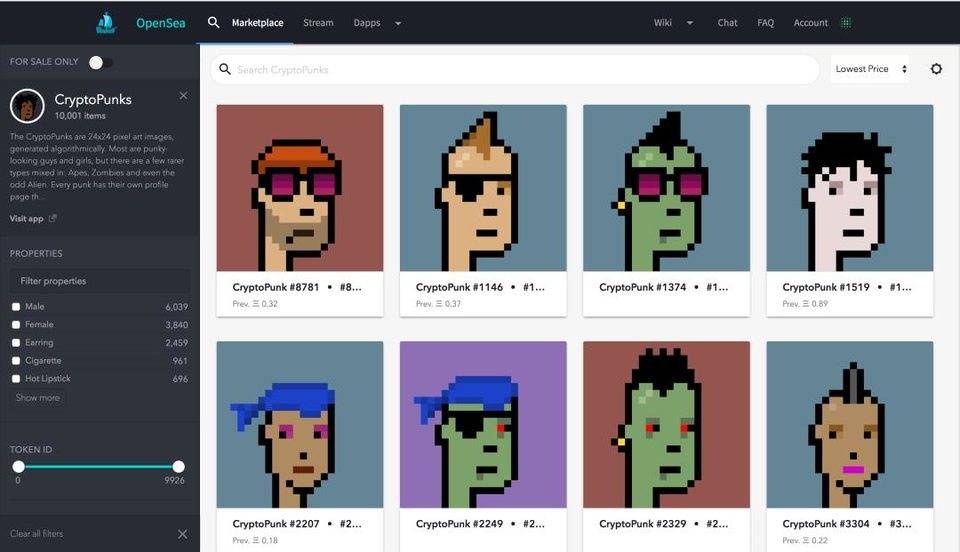Image resolution: width=960 pixels, height=552 pixels.
Task: Open the CryptoPunk #1146 title link
Action: [459, 287]
